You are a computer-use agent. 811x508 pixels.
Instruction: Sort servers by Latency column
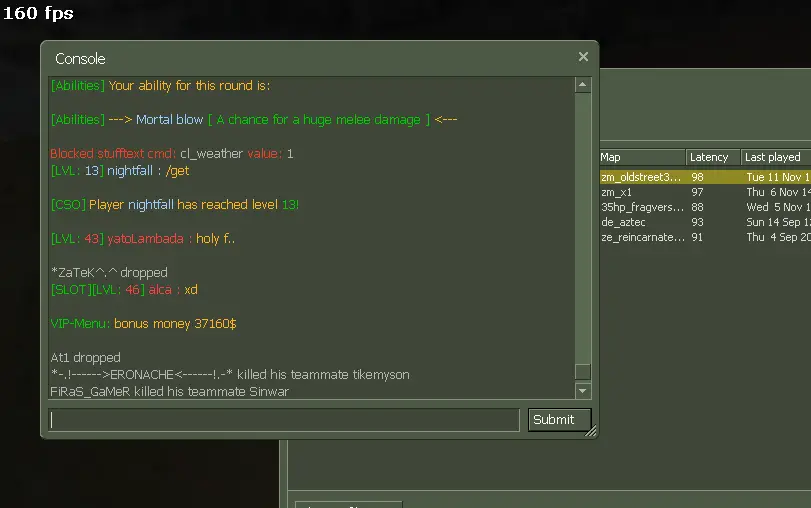pyautogui.click(x=711, y=157)
